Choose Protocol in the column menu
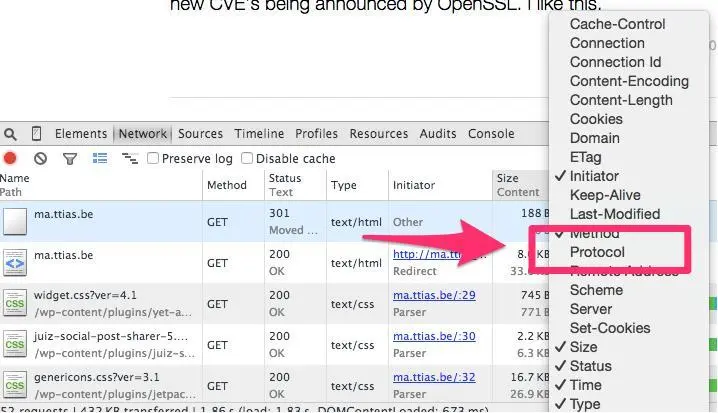718x413 pixels. pyautogui.click(x=597, y=252)
